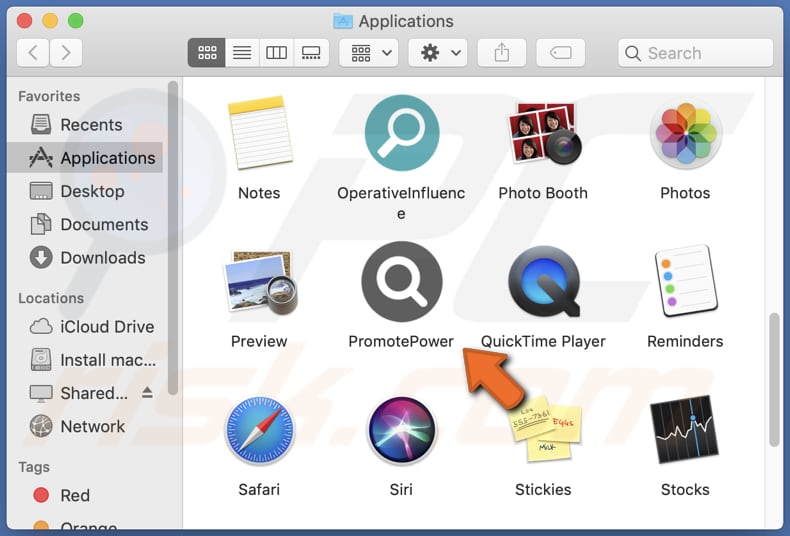Click the QuickTime Player label text

[x=543, y=342]
